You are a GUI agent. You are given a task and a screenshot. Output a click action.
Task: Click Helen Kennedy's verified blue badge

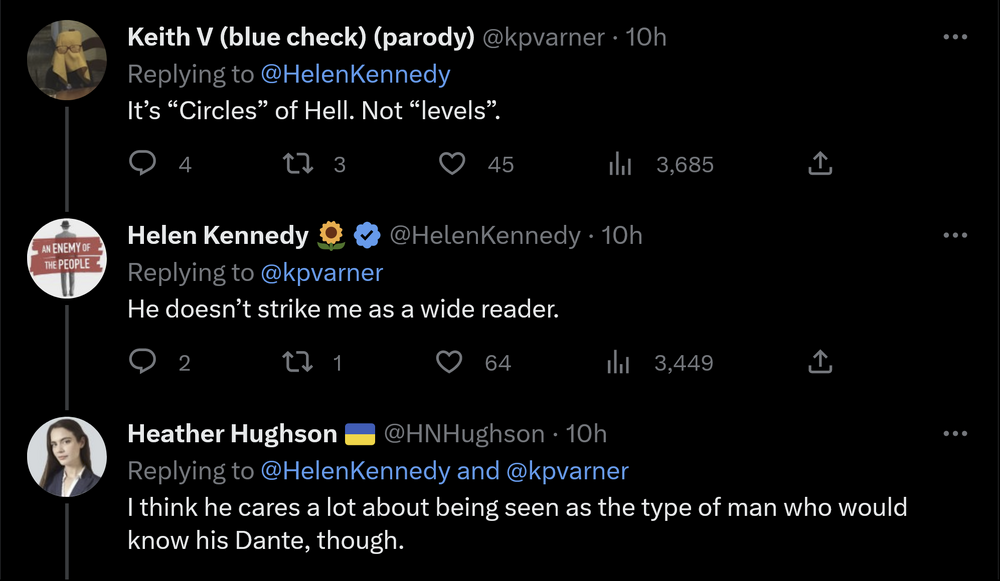(x=367, y=236)
